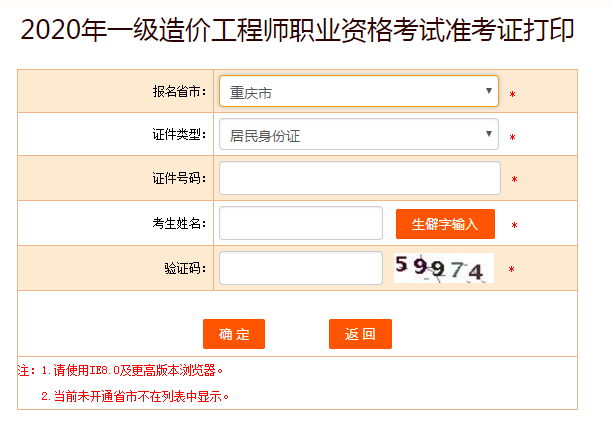Focus the 考生姓名 text field
The width and height of the screenshot is (611, 441).
point(300,224)
